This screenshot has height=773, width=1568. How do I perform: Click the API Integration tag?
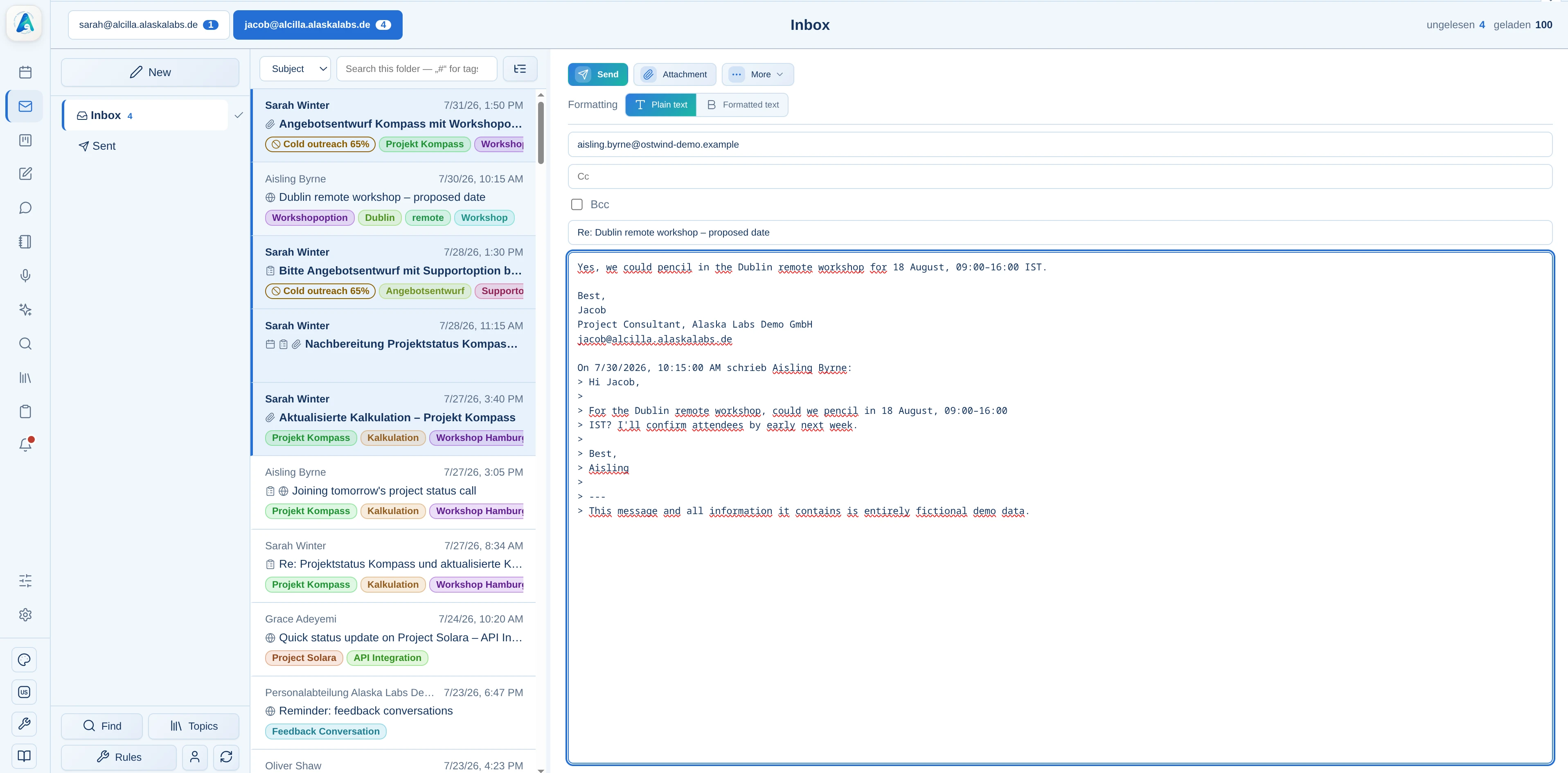[387, 658]
